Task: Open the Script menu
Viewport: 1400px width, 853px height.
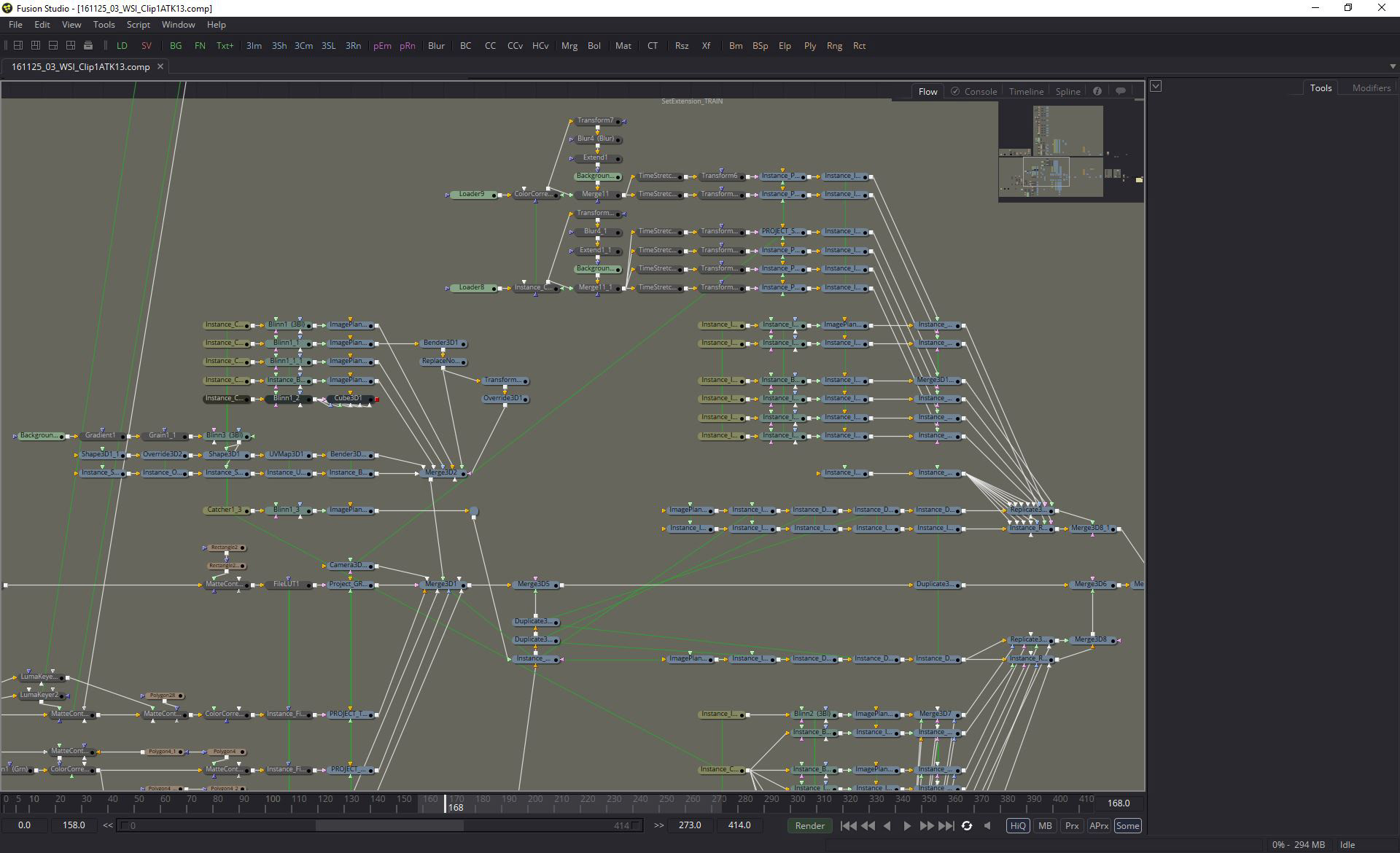Action: [x=138, y=24]
